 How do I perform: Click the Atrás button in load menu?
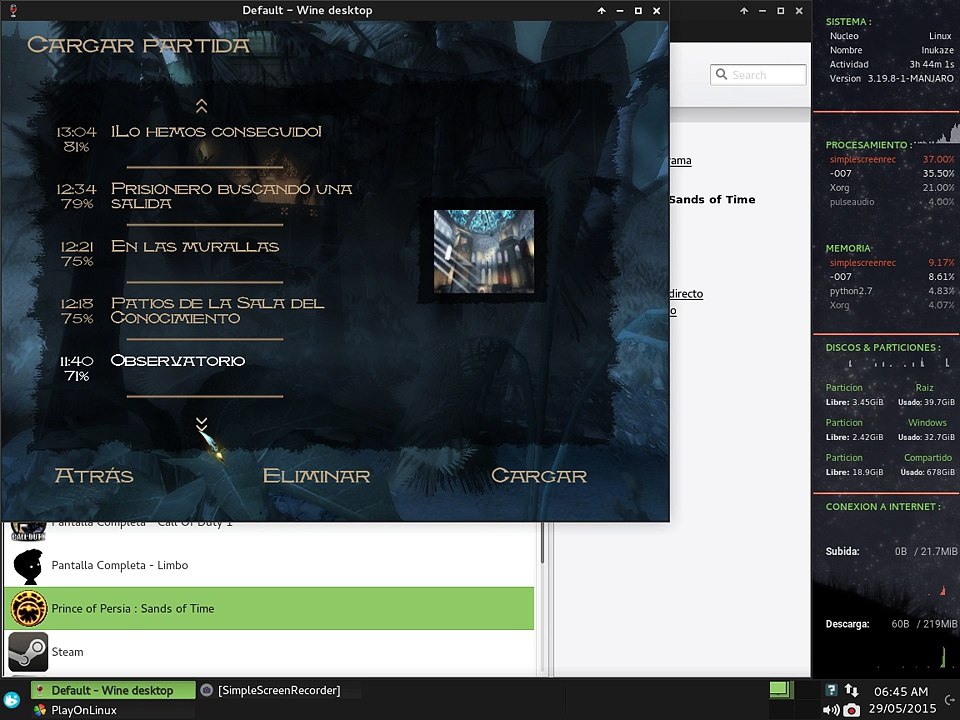pyautogui.click(x=94, y=476)
